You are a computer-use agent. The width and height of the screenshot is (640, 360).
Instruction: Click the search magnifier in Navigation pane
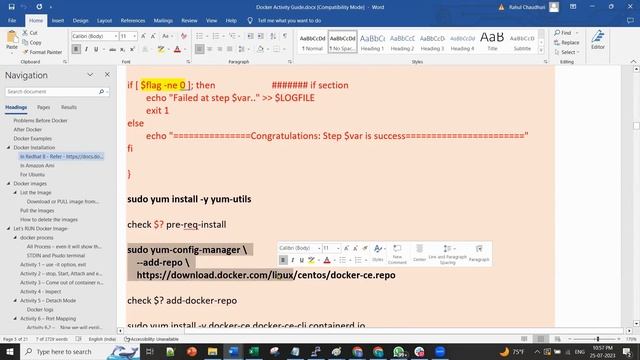click(101, 92)
